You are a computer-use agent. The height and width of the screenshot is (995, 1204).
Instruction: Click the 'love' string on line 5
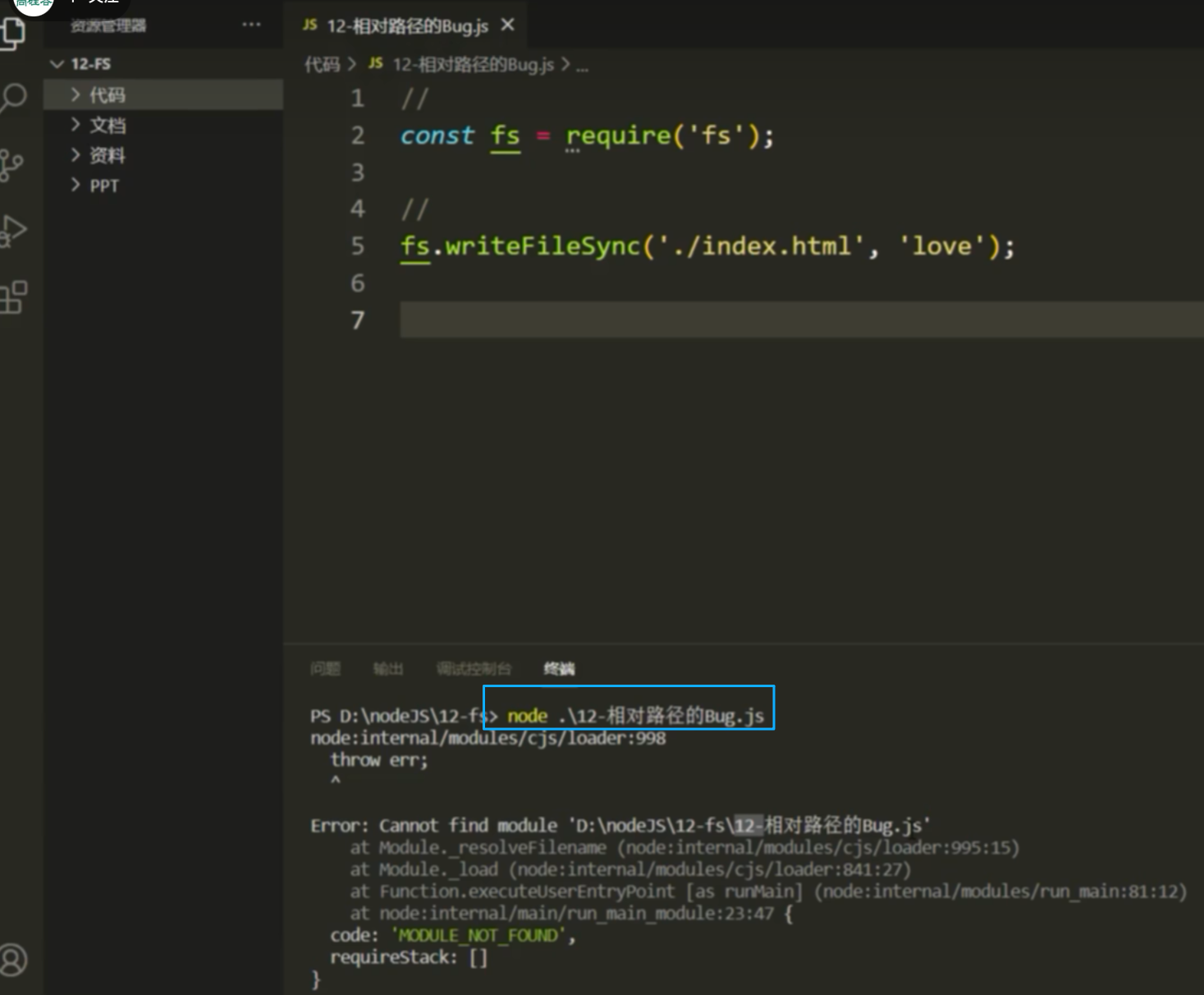[942, 246]
